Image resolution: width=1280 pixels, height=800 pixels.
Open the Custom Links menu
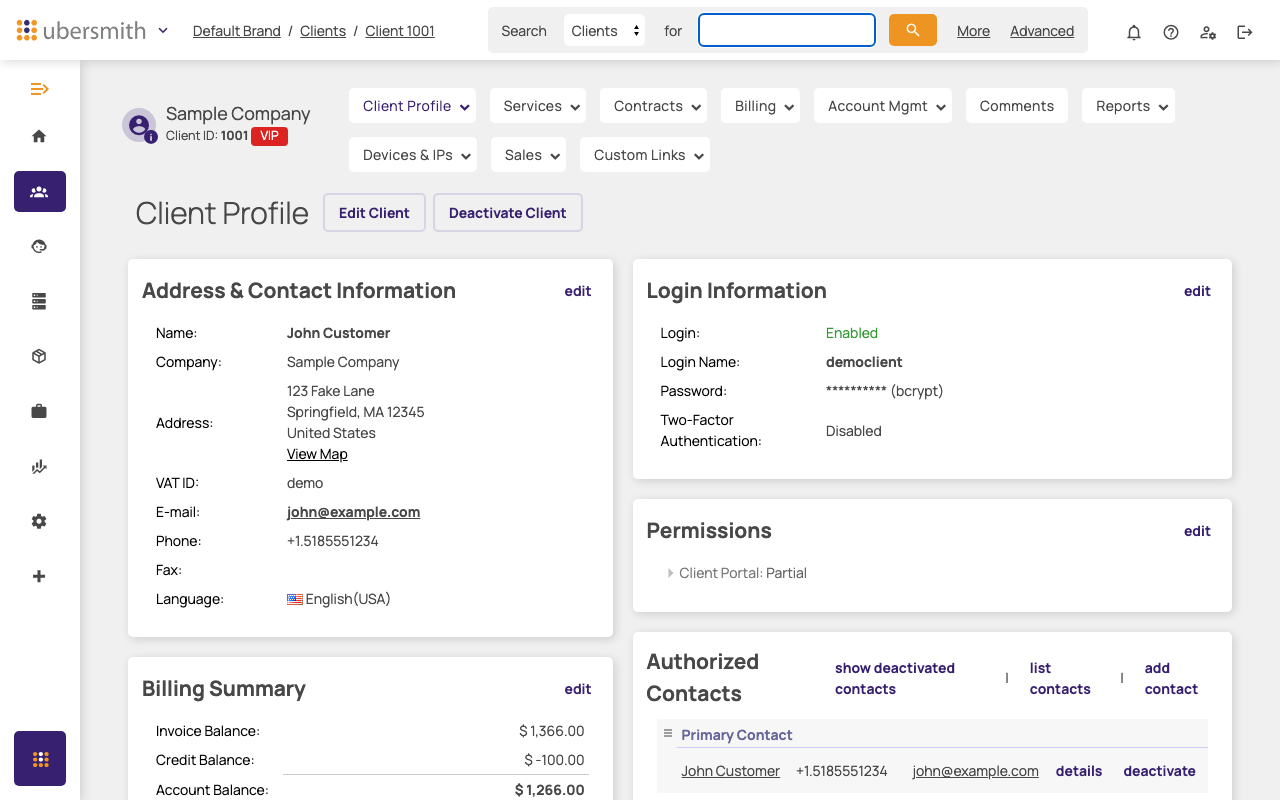pyautogui.click(x=645, y=155)
